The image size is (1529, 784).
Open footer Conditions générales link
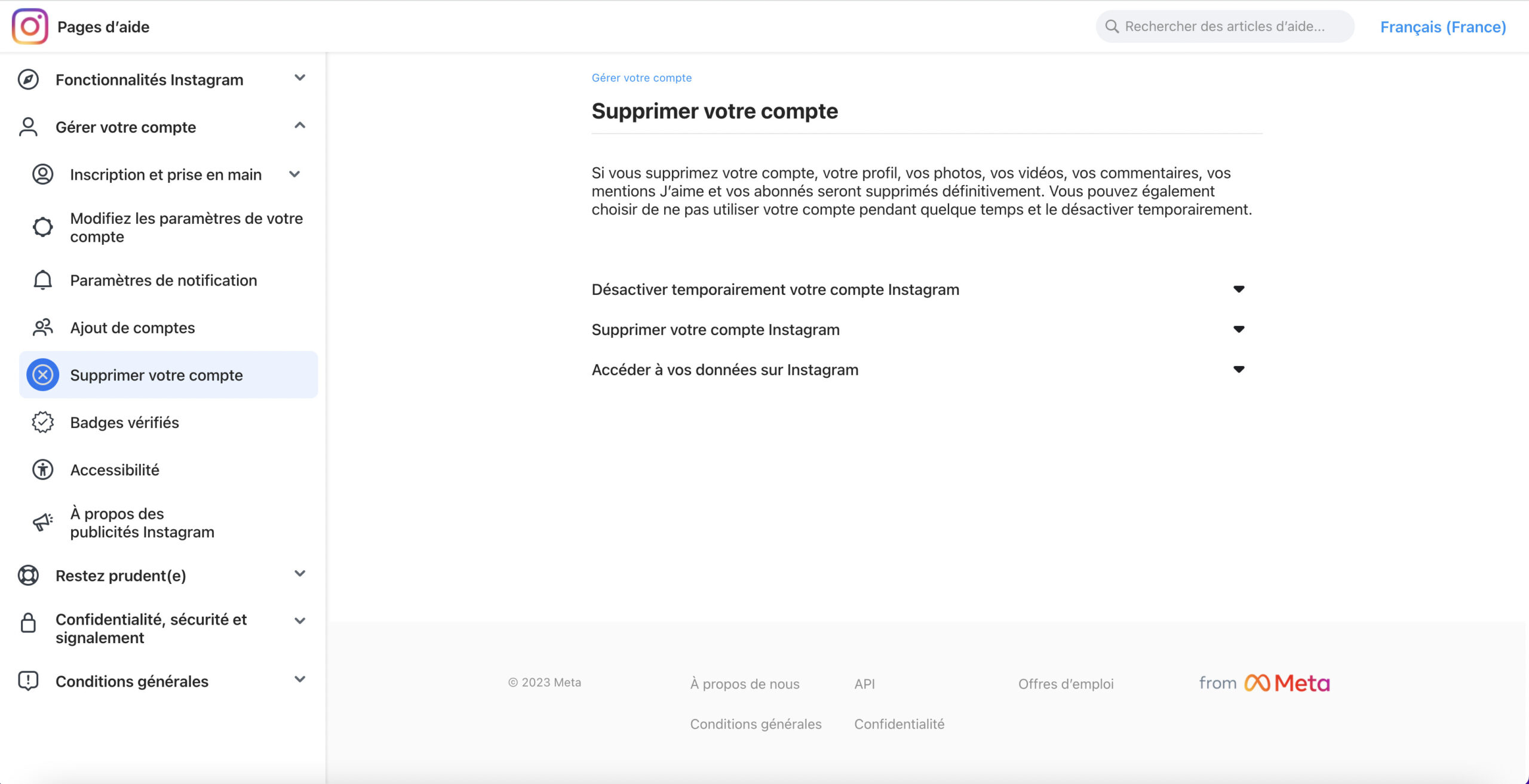(756, 724)
